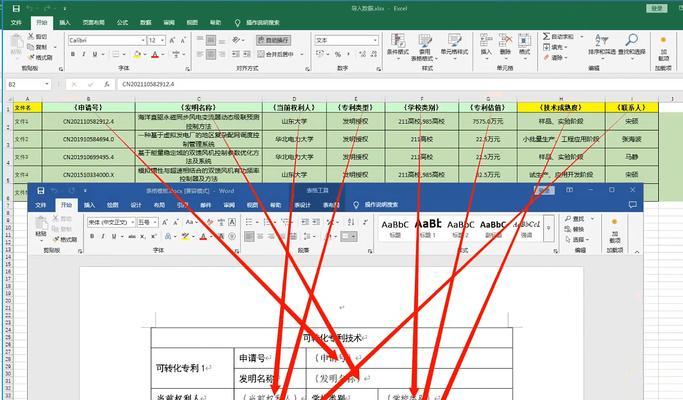The width and height of the screenshot is (683, 400).
Task: Click Word Replace (替换) button
Action: tap(575, 229)
